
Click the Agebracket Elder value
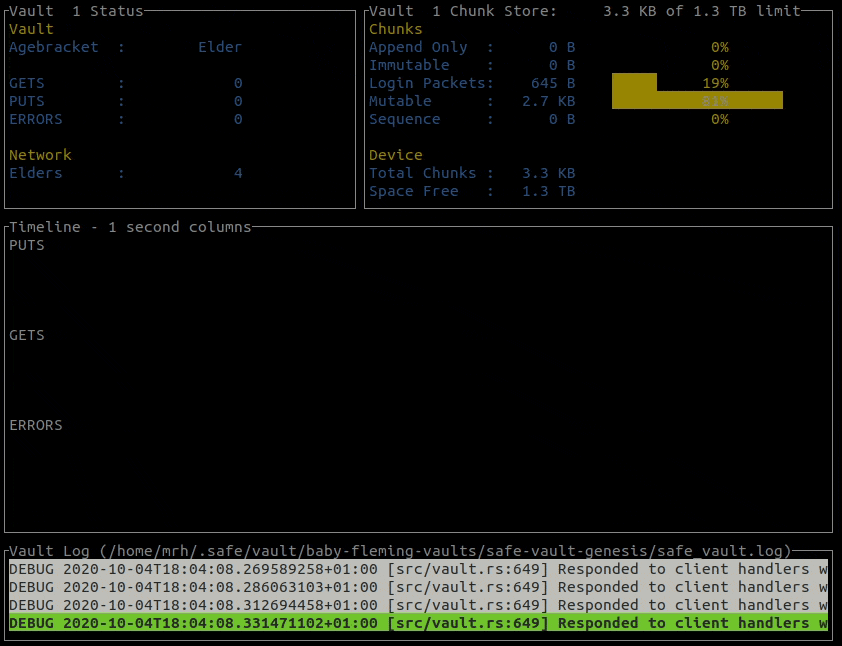click(220, 47)
